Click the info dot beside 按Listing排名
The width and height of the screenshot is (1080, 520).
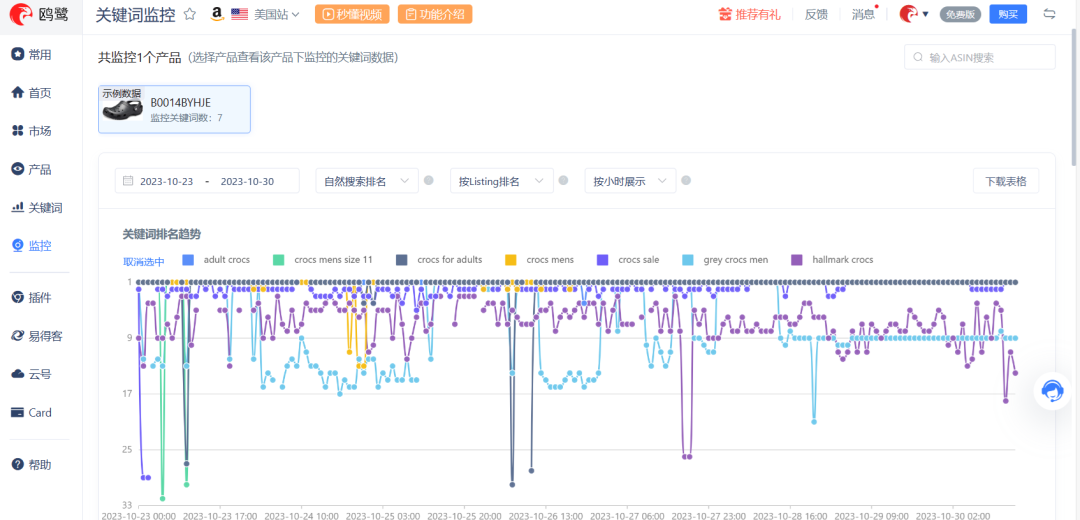[x=563, y=181]
